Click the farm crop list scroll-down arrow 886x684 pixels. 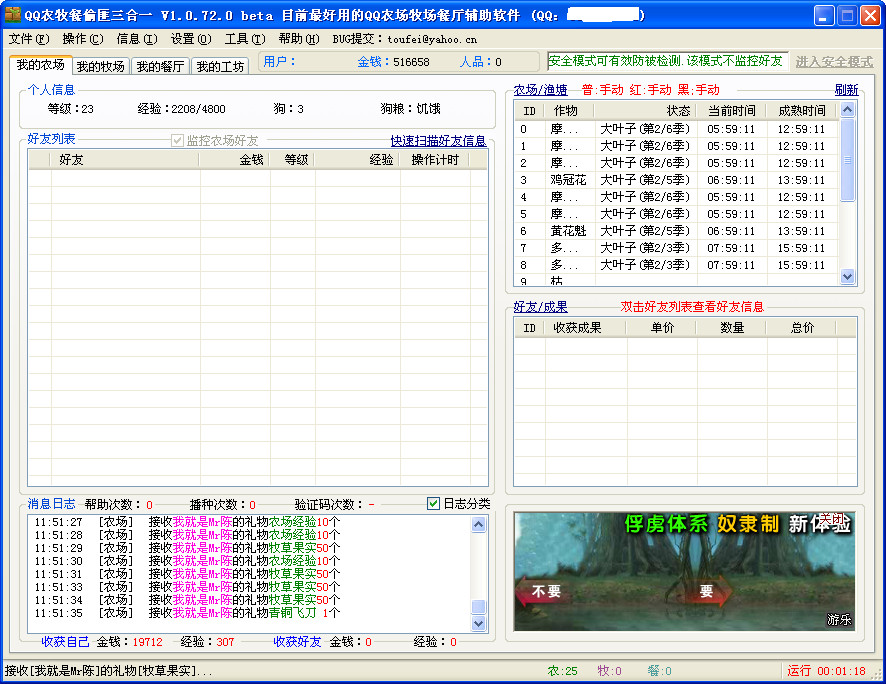click(x=847, y=276)
